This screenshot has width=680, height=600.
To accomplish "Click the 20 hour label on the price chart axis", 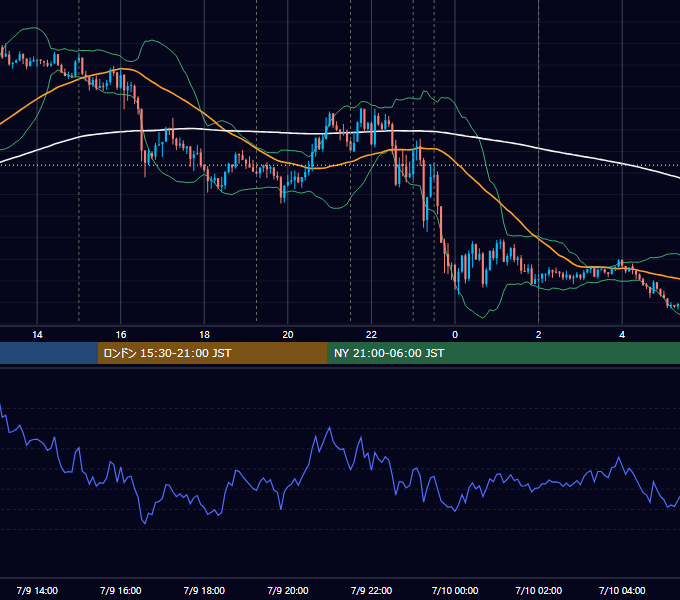I will click(288, 335).
